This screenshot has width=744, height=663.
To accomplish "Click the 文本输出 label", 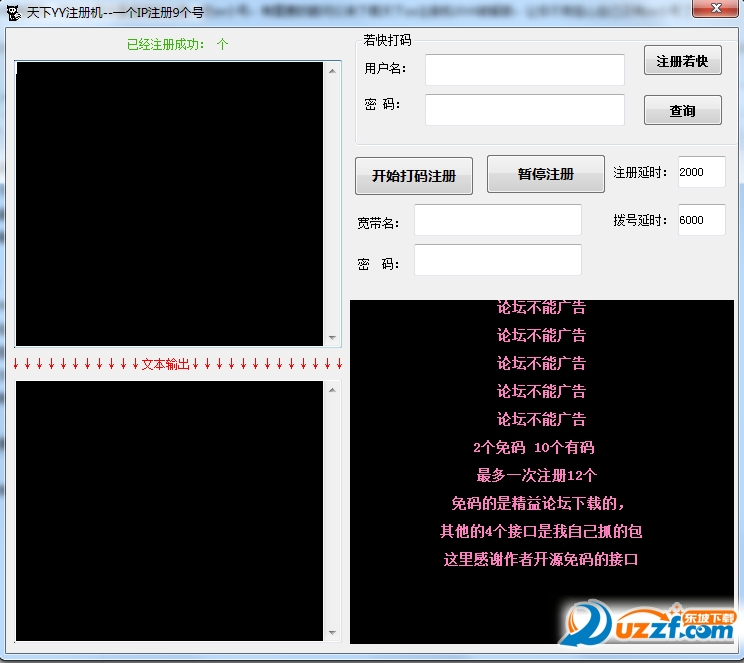I will pos(166,364).
